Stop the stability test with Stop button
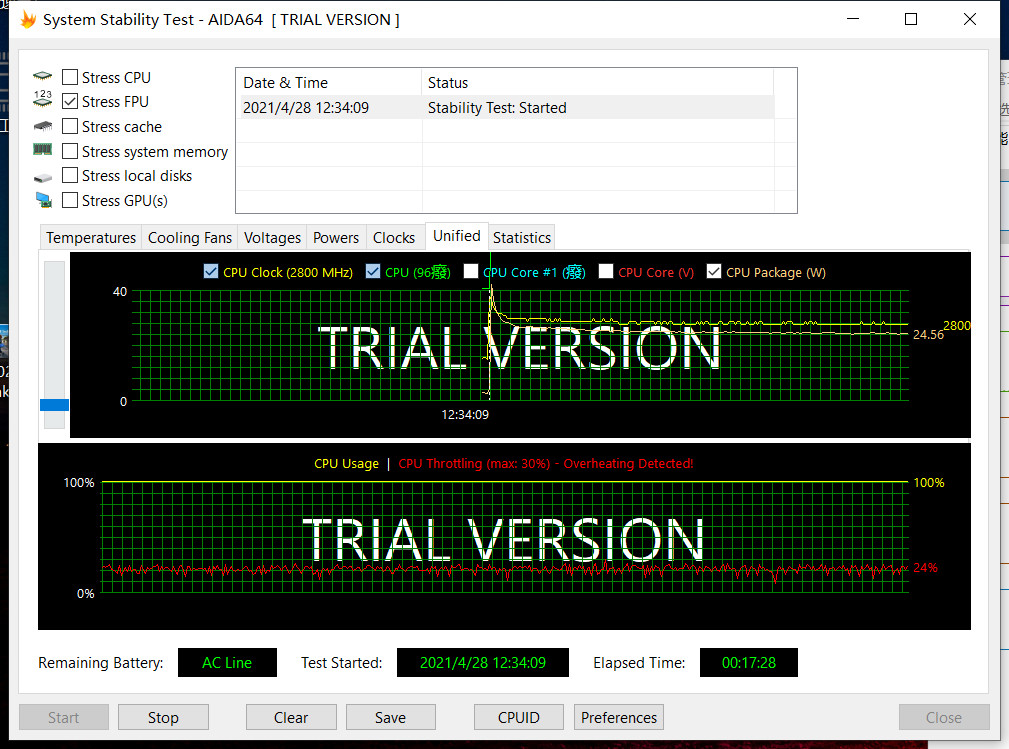 pos(163,717)
